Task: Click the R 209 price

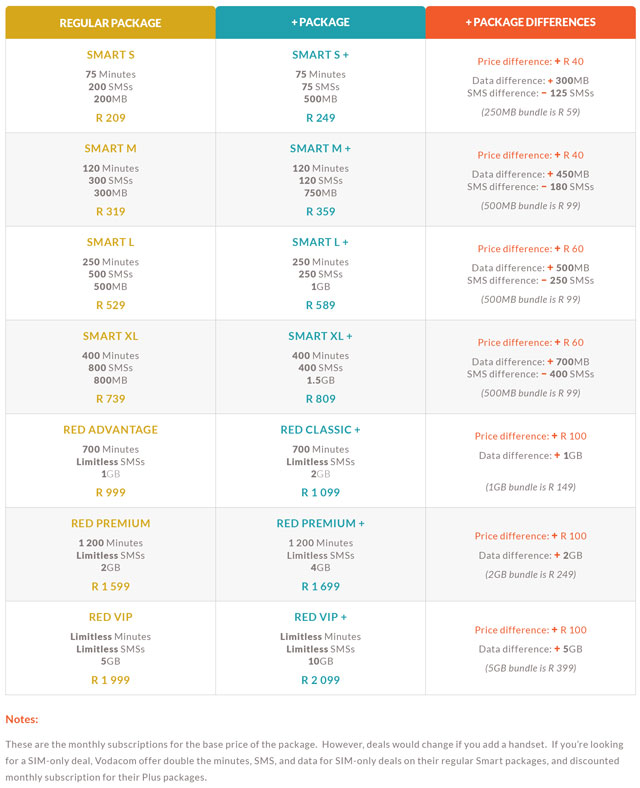Action: click(x=110, y=118)
